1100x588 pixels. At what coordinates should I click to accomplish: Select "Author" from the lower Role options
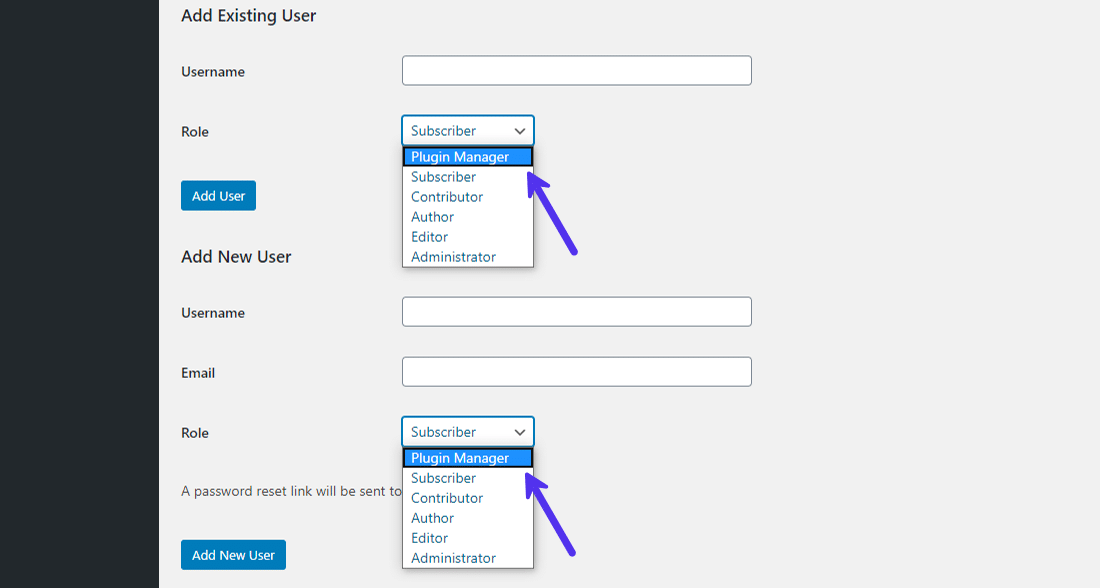(431, 518)
